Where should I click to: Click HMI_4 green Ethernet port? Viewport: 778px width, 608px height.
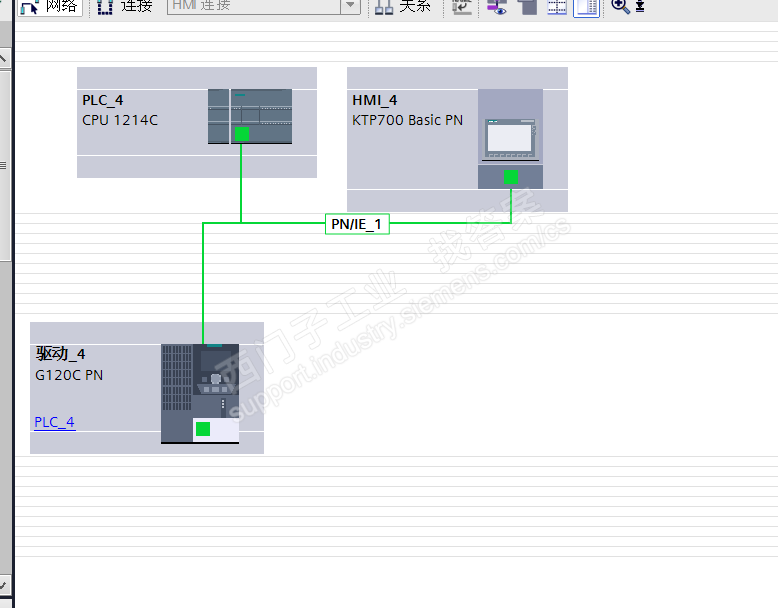click(x=511, y=177)
